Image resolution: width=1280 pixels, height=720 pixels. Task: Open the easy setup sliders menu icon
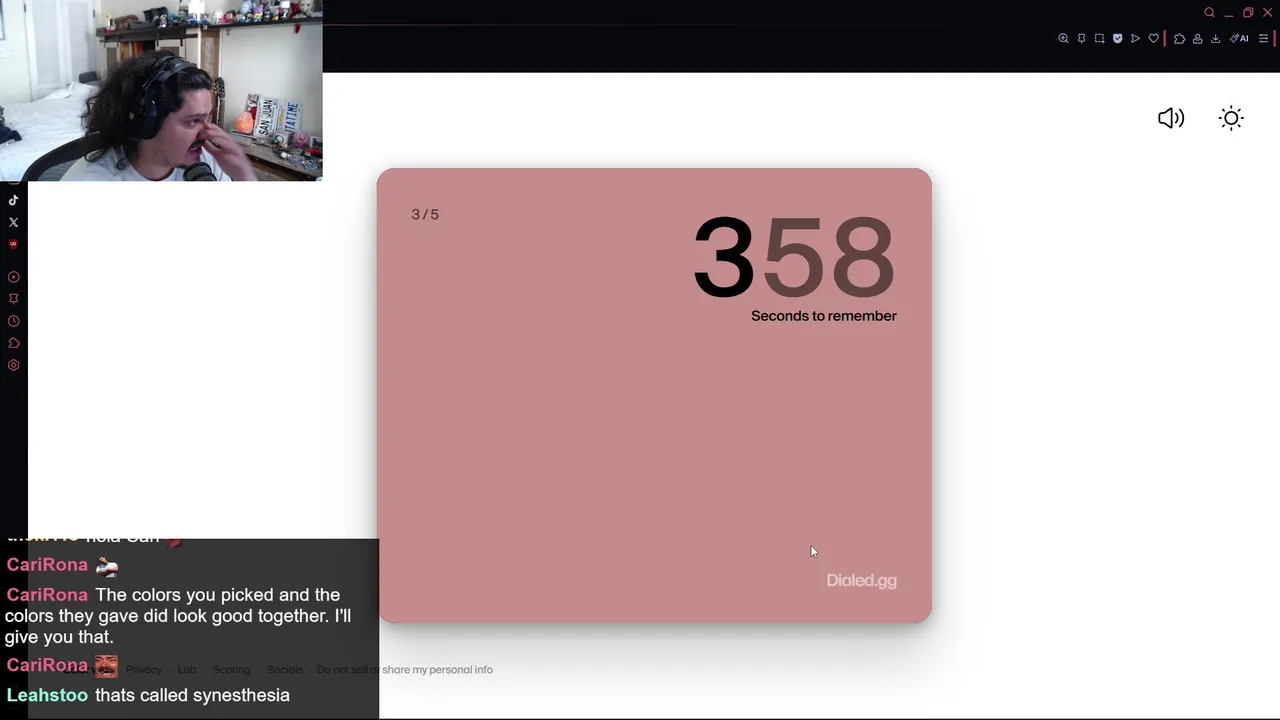(x=1263, y=39)
